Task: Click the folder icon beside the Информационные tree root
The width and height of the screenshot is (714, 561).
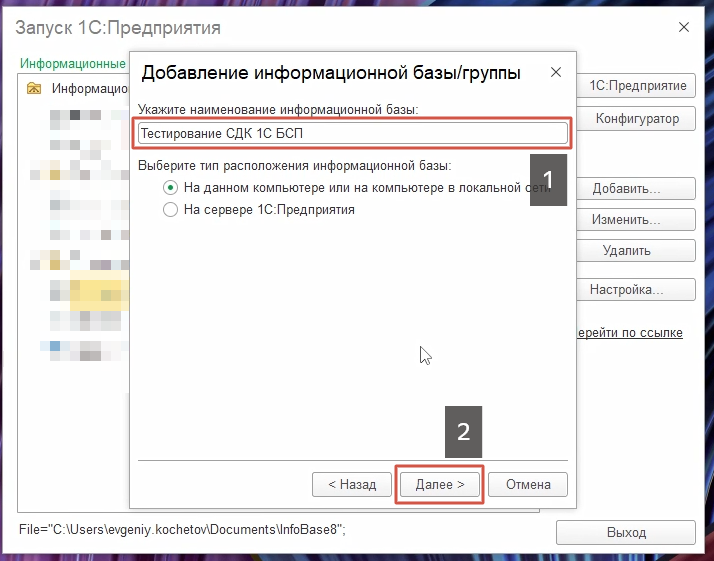Action: pos(35,88)
